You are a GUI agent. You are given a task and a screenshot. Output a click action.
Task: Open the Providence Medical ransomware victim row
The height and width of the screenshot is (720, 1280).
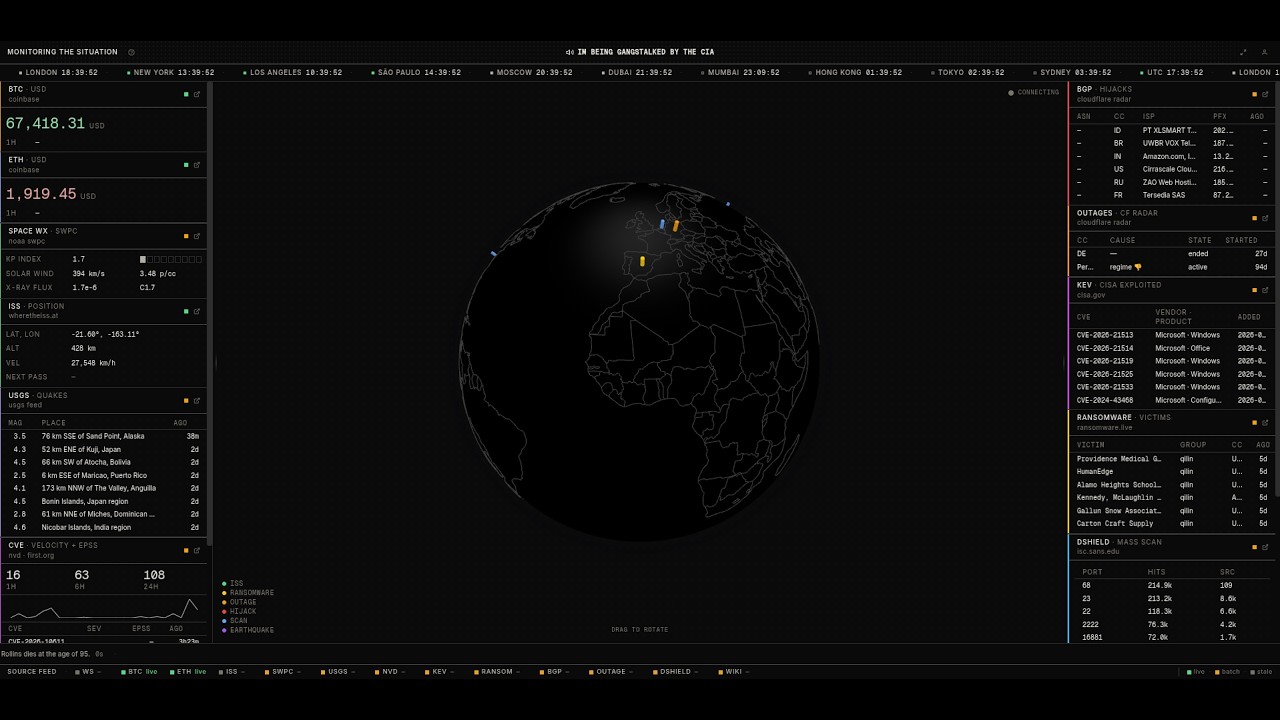[1172, 459]
